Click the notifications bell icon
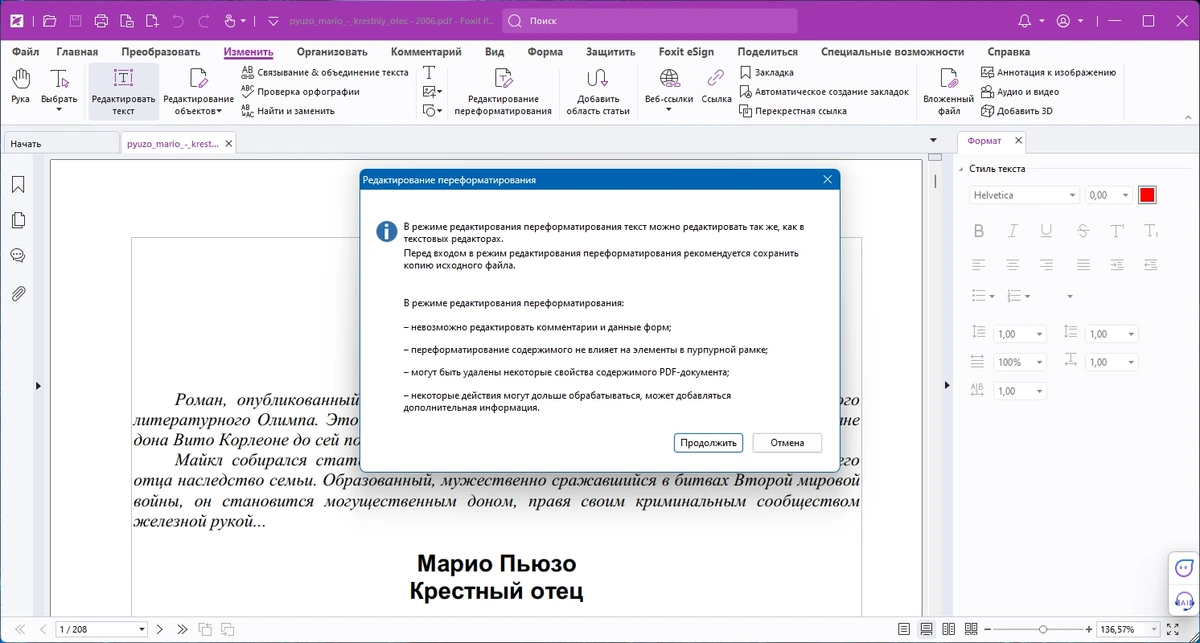Image resolution: width=1200 pixels, height=643 pixels. click(x=1024, y=21)
